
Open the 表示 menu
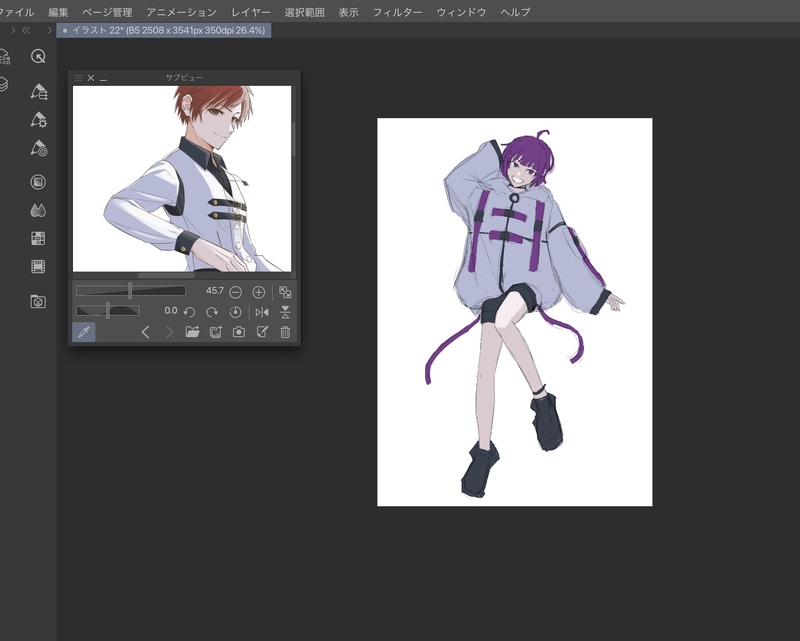348,12
